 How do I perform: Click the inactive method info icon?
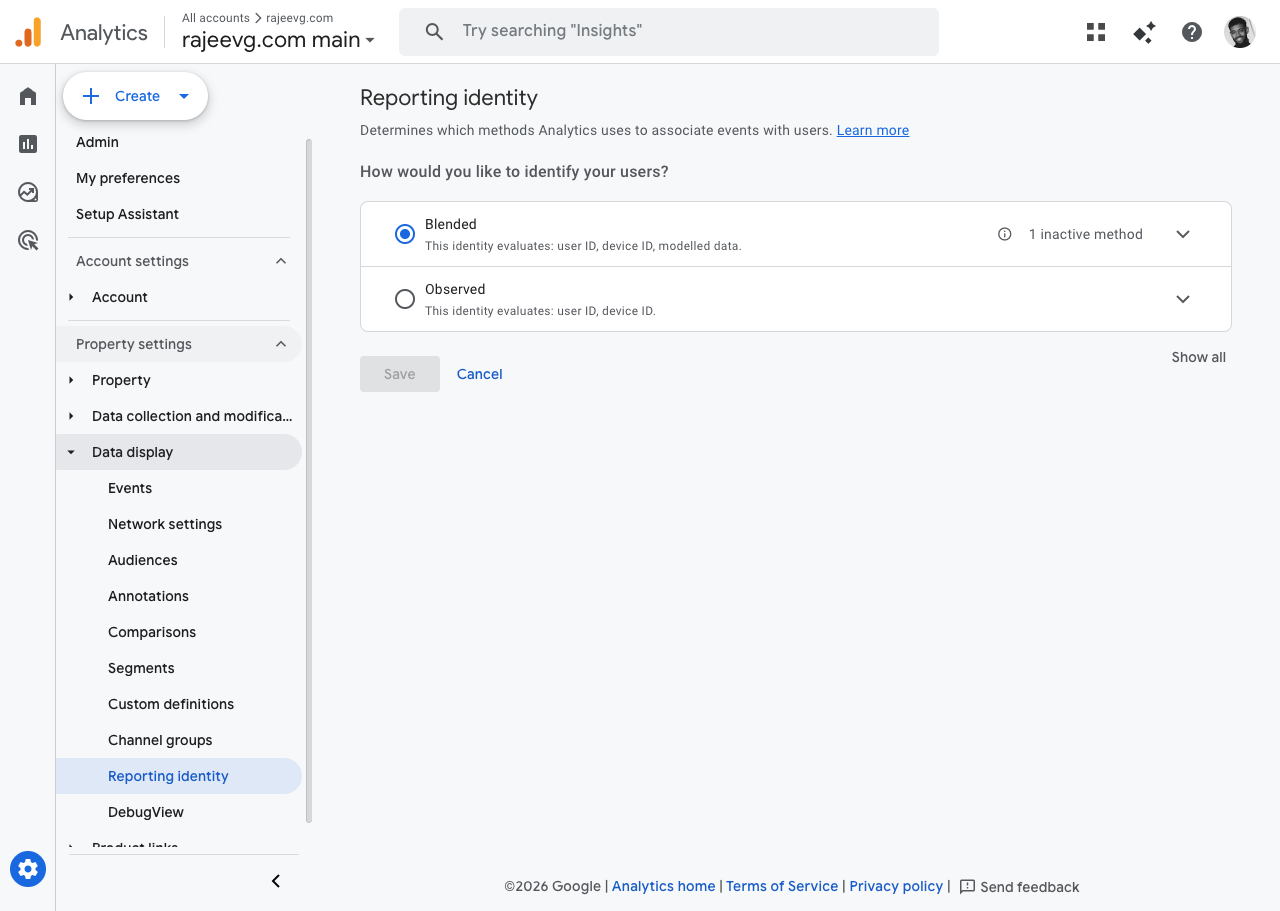click(1003, 233)
